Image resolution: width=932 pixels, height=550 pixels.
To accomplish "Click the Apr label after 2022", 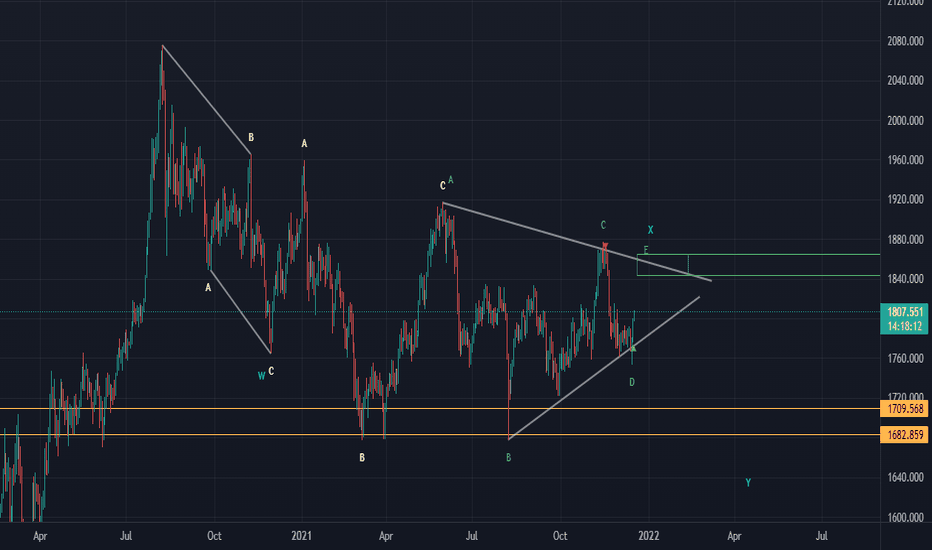I will 734,536.
